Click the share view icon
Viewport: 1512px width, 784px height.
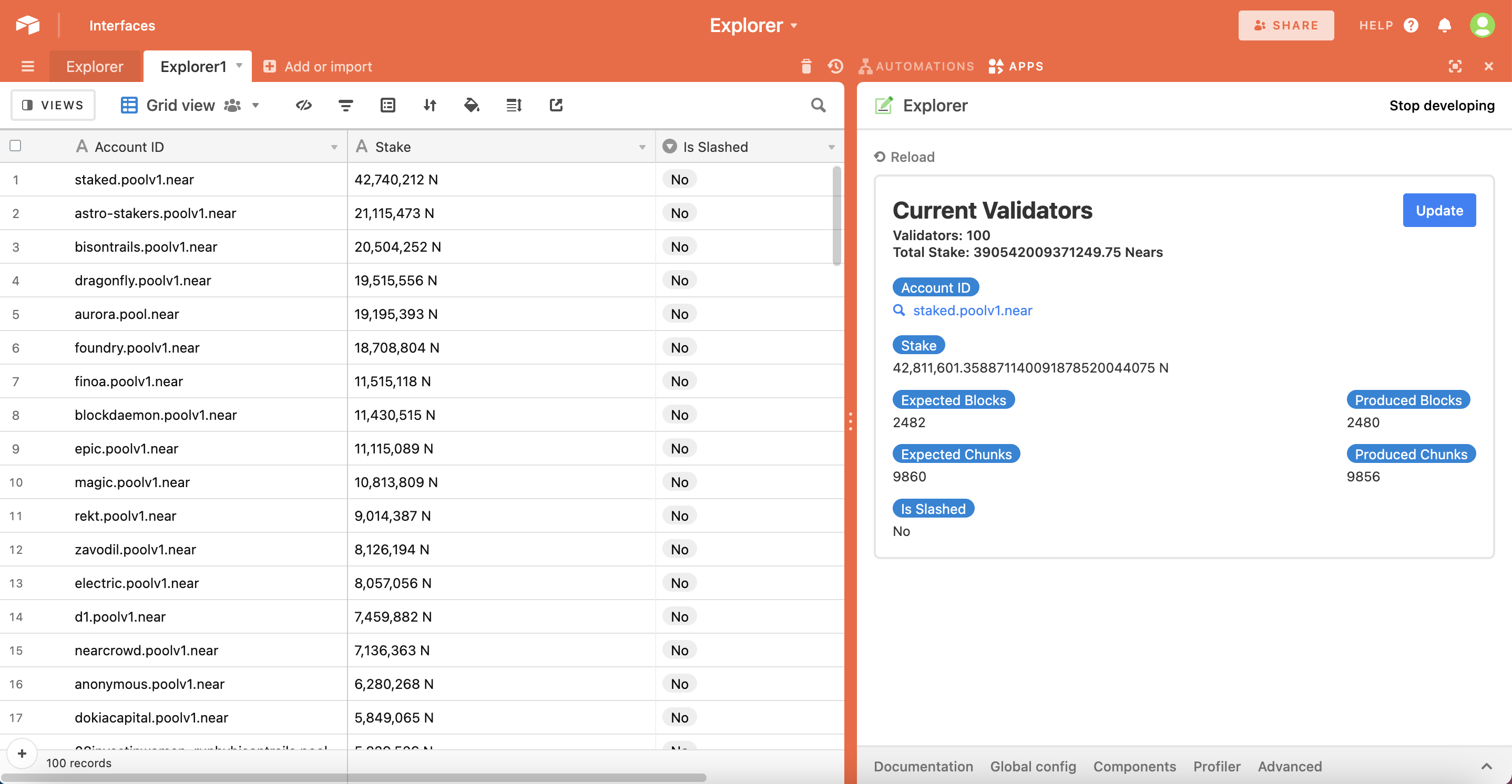[556, 105]
